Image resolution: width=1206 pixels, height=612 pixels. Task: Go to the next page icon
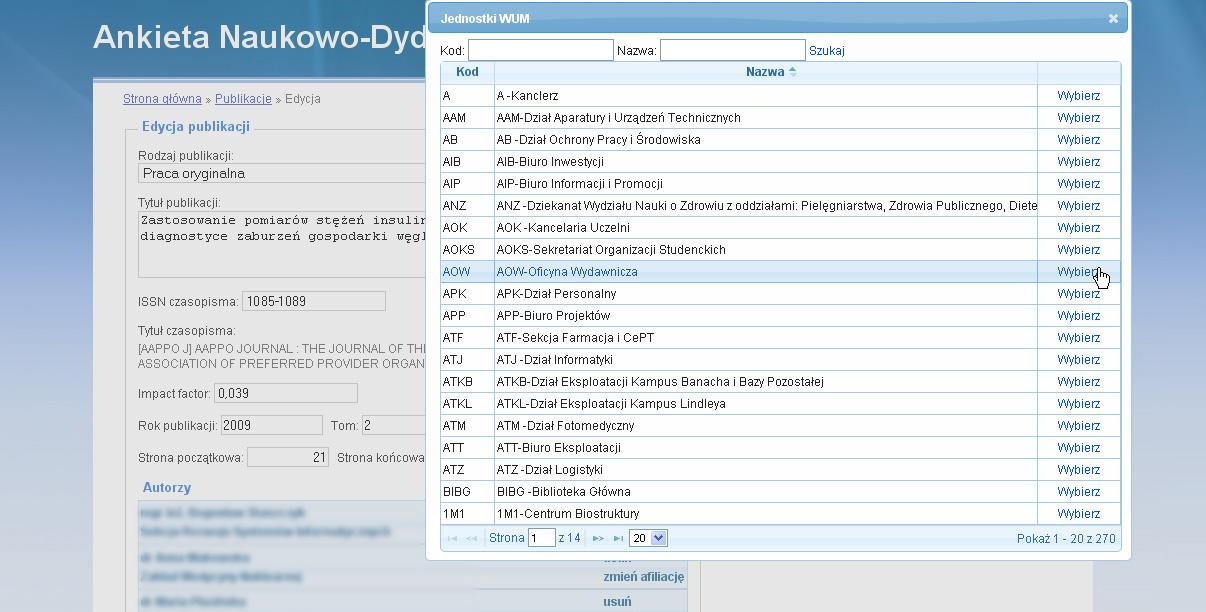[x=598, y=538]
